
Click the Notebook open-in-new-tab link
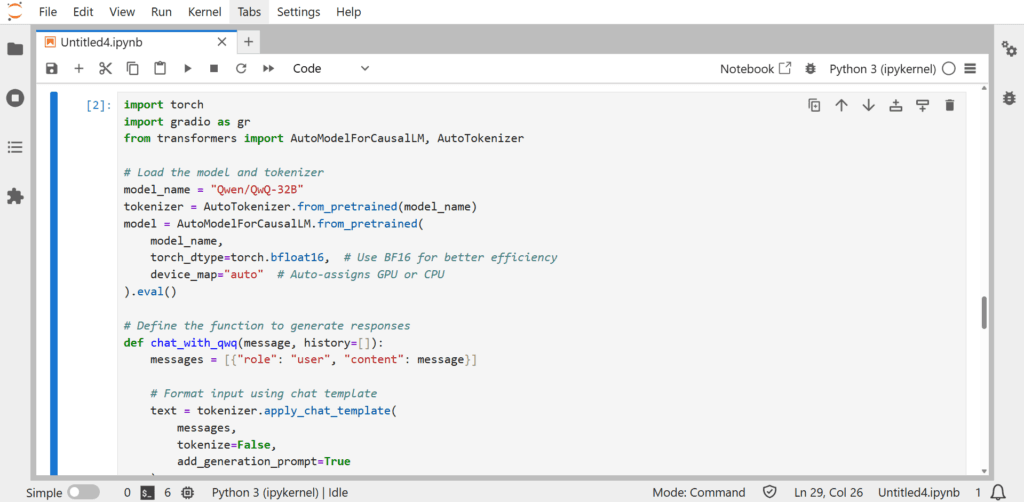click(x=755, y=69)
